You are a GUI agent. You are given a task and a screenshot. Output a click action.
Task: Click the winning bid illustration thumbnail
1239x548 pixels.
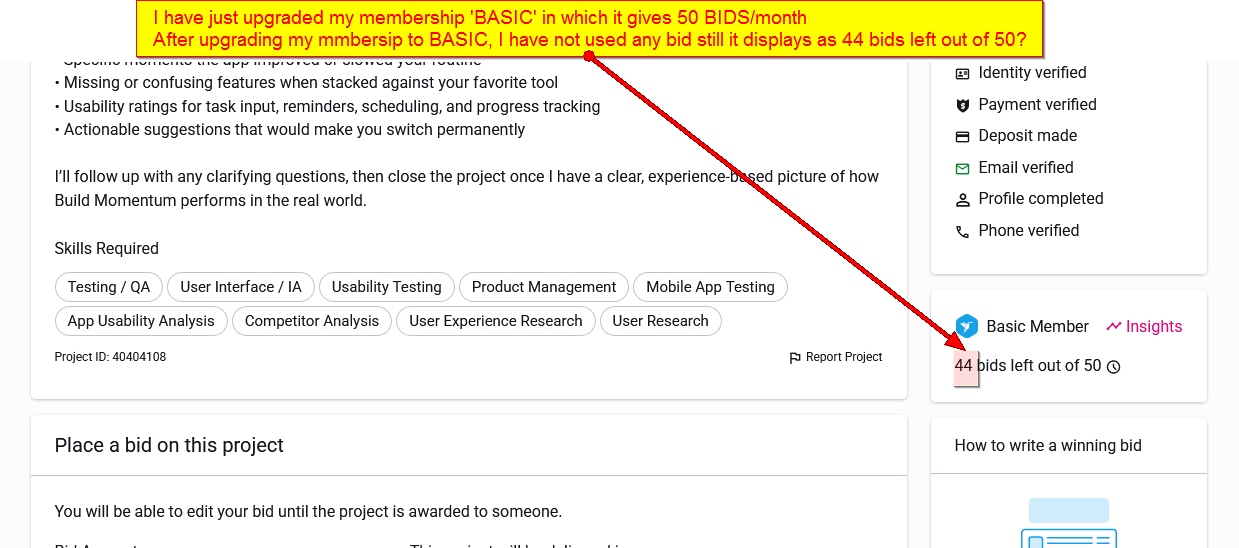pos(1068,524)
